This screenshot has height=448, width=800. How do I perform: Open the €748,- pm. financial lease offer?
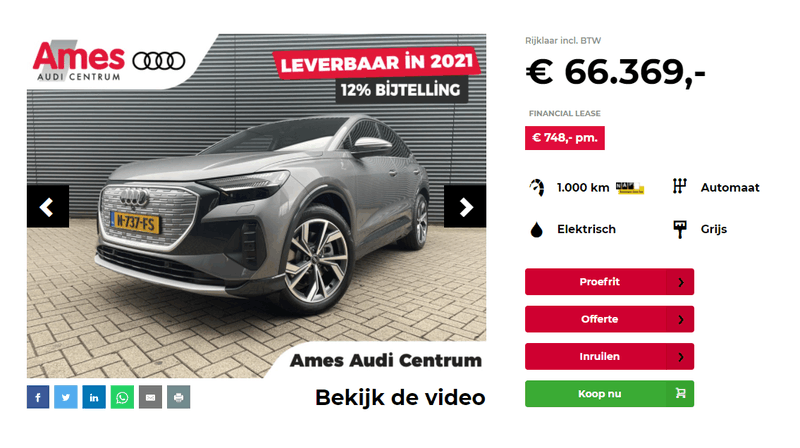[565, 138]
